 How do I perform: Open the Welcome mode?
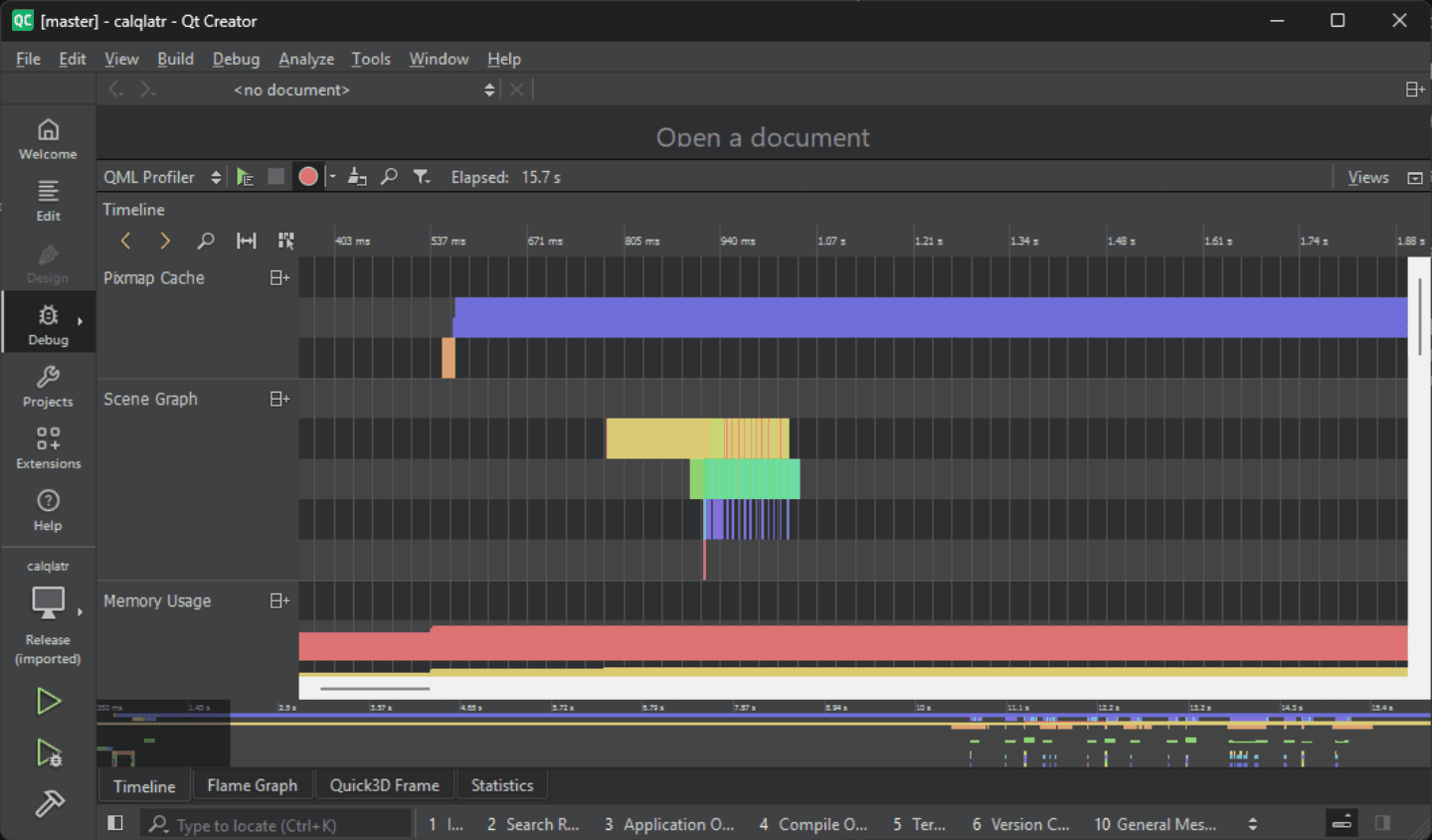coord(48,139)
